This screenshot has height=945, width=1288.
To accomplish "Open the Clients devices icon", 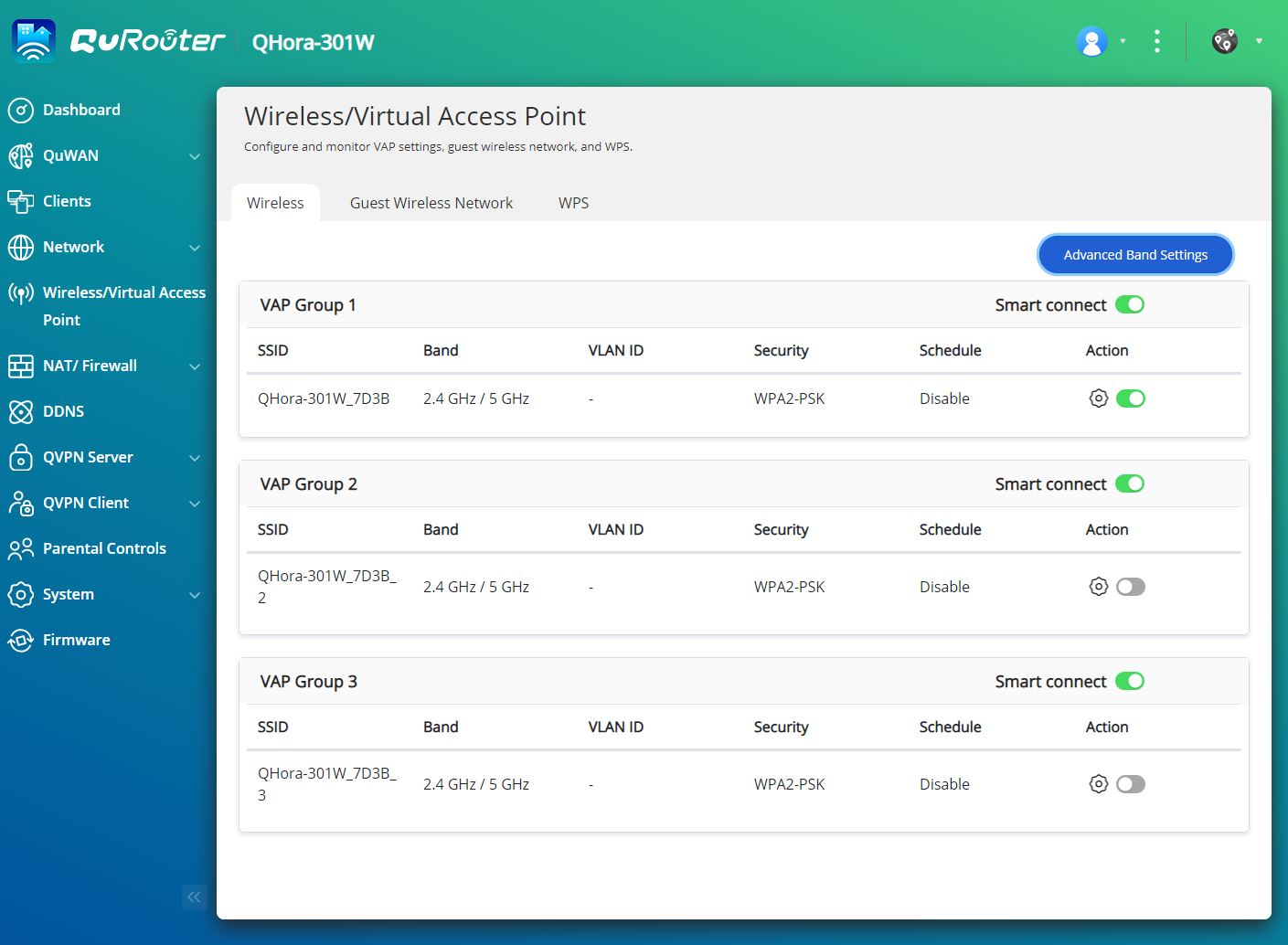I will pos(21,201).
